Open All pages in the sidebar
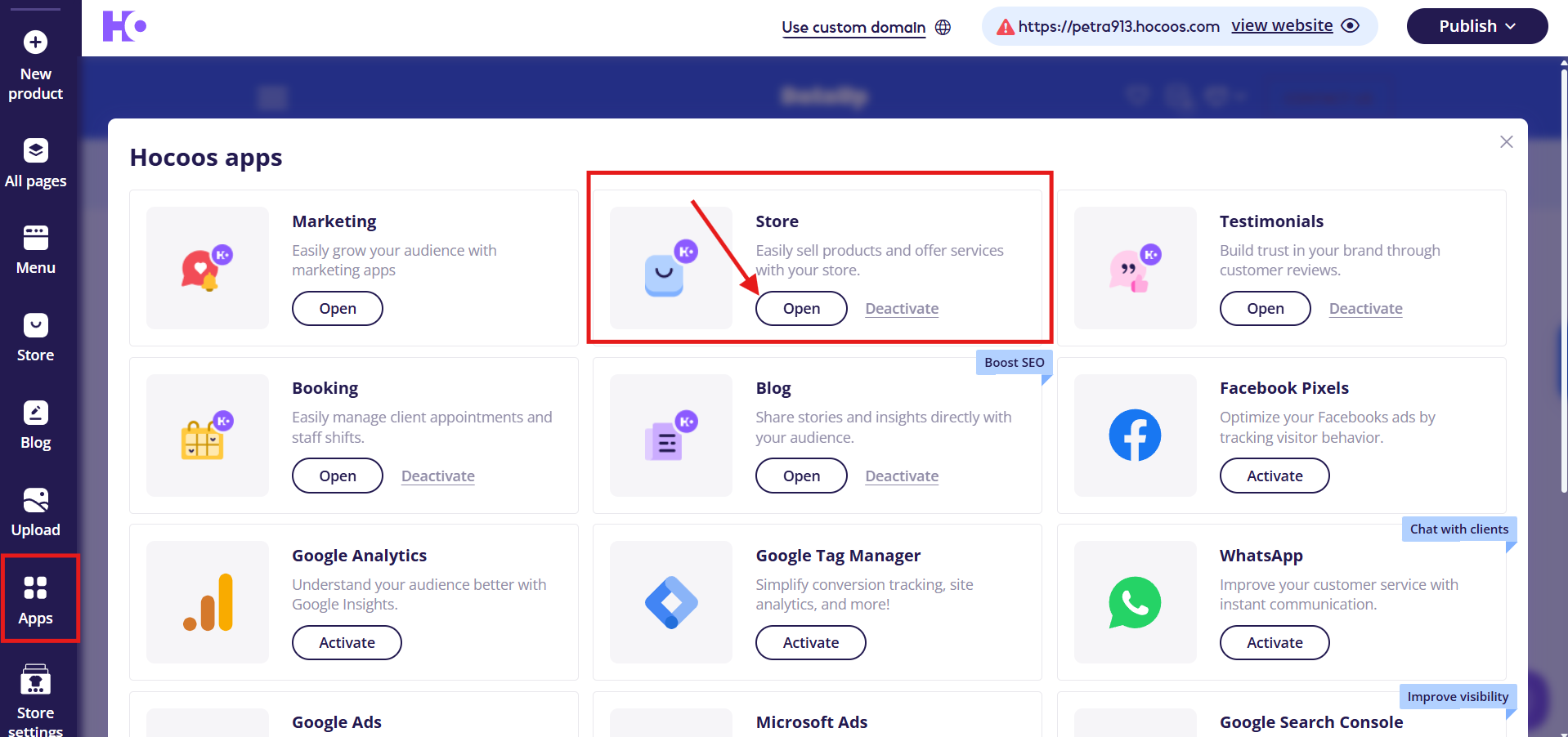 tap(35, 163)
